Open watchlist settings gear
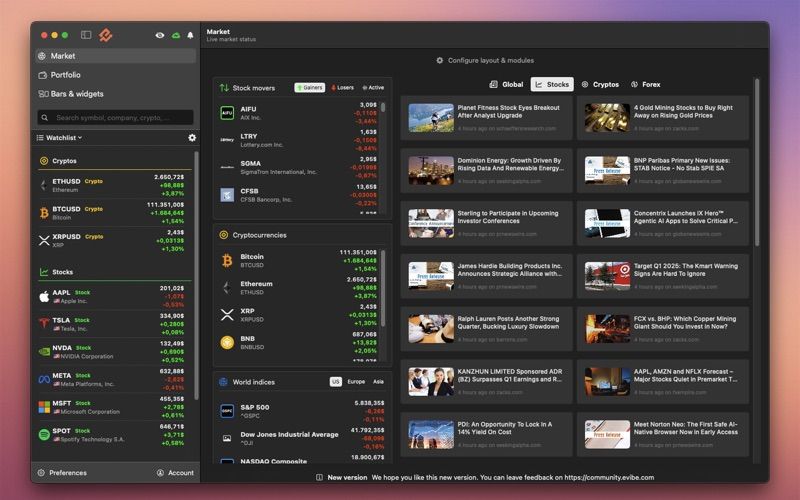Image resolution: width=800 pixels, height=500 pixels. tap(192, 138)
